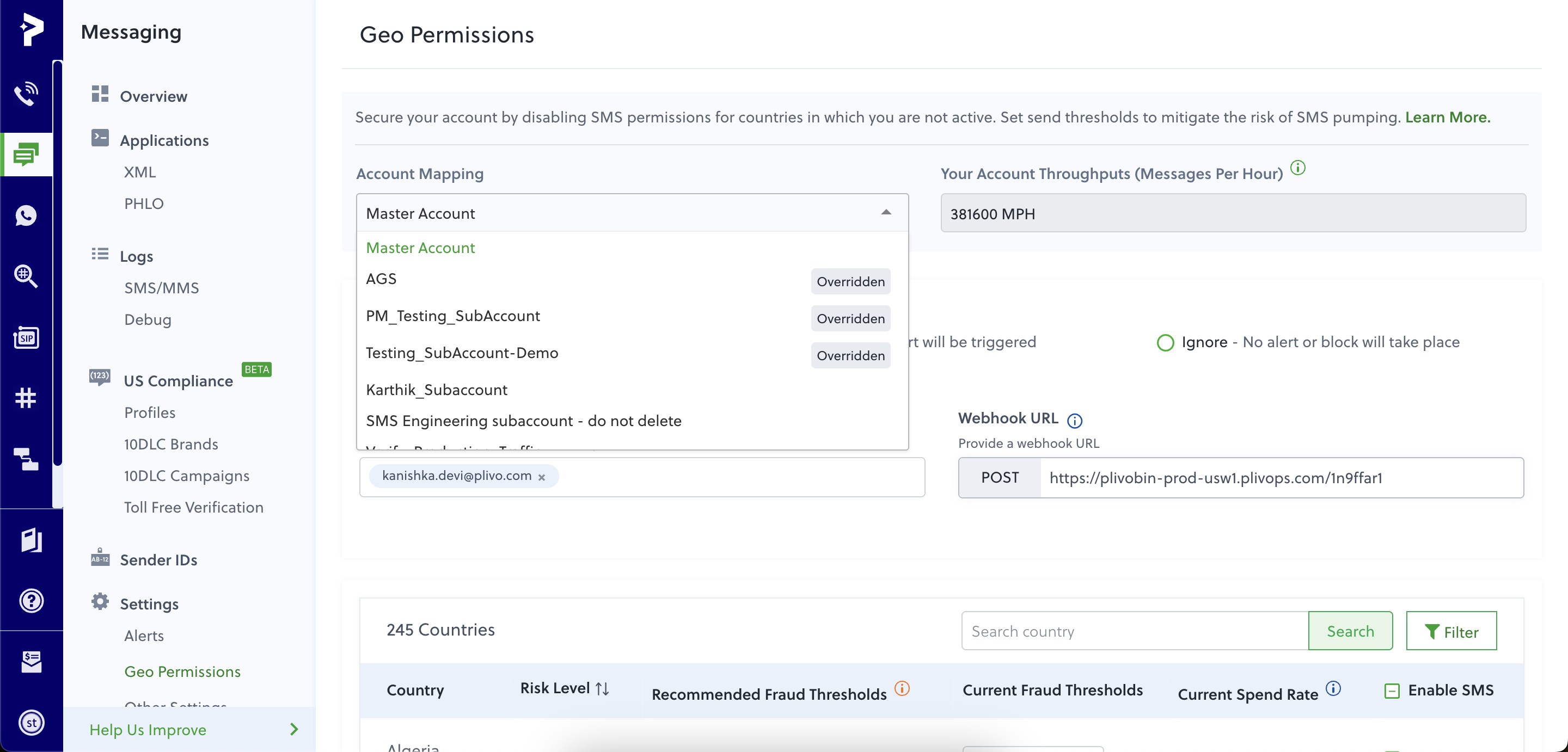Screen dimensions: 1568x752
Task: Switch to the SMS/MMS logs page
Action: pyautogui.click(x=161, y=287)
